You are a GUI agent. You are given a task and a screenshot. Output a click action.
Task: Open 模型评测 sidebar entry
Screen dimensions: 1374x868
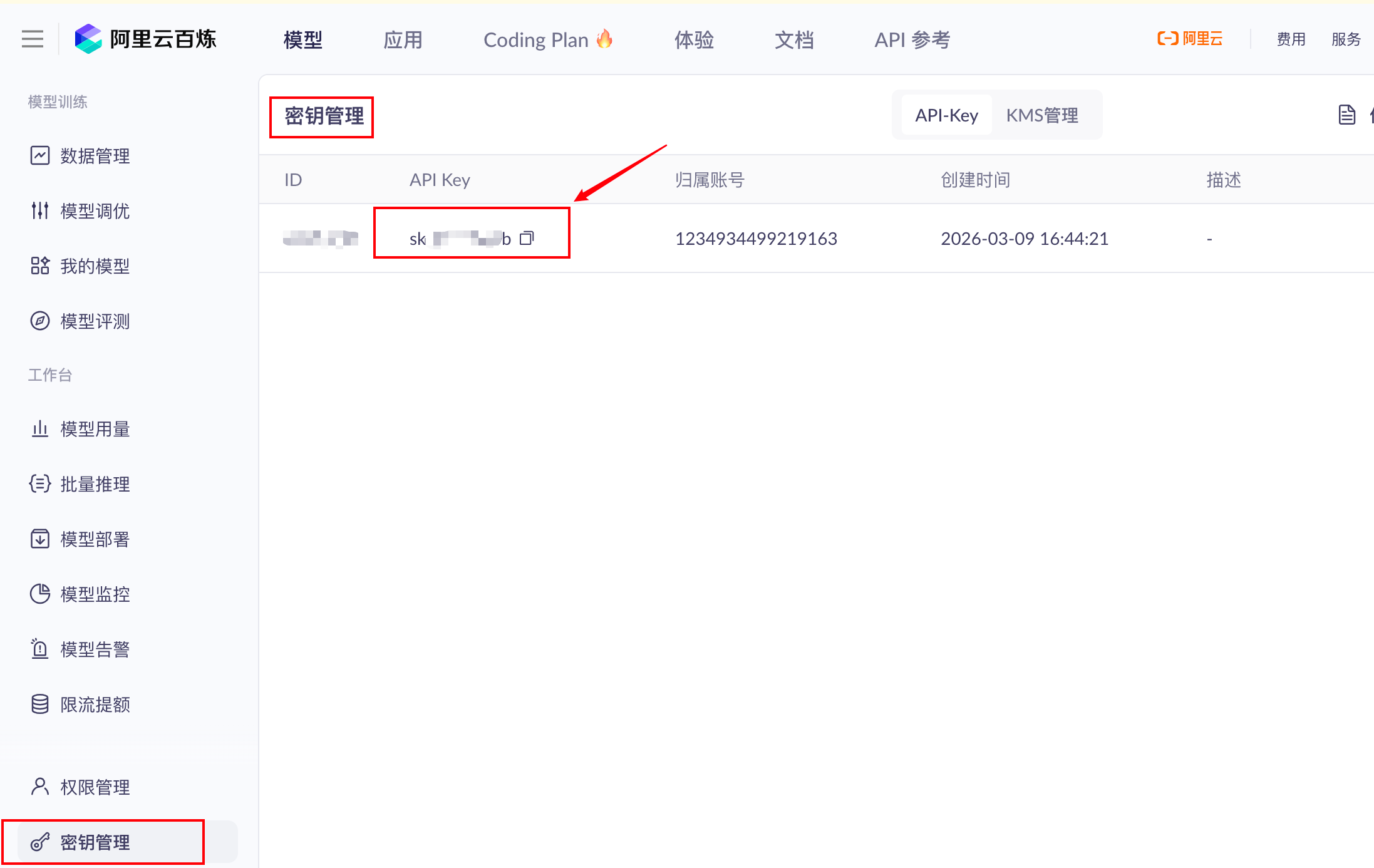95,321
